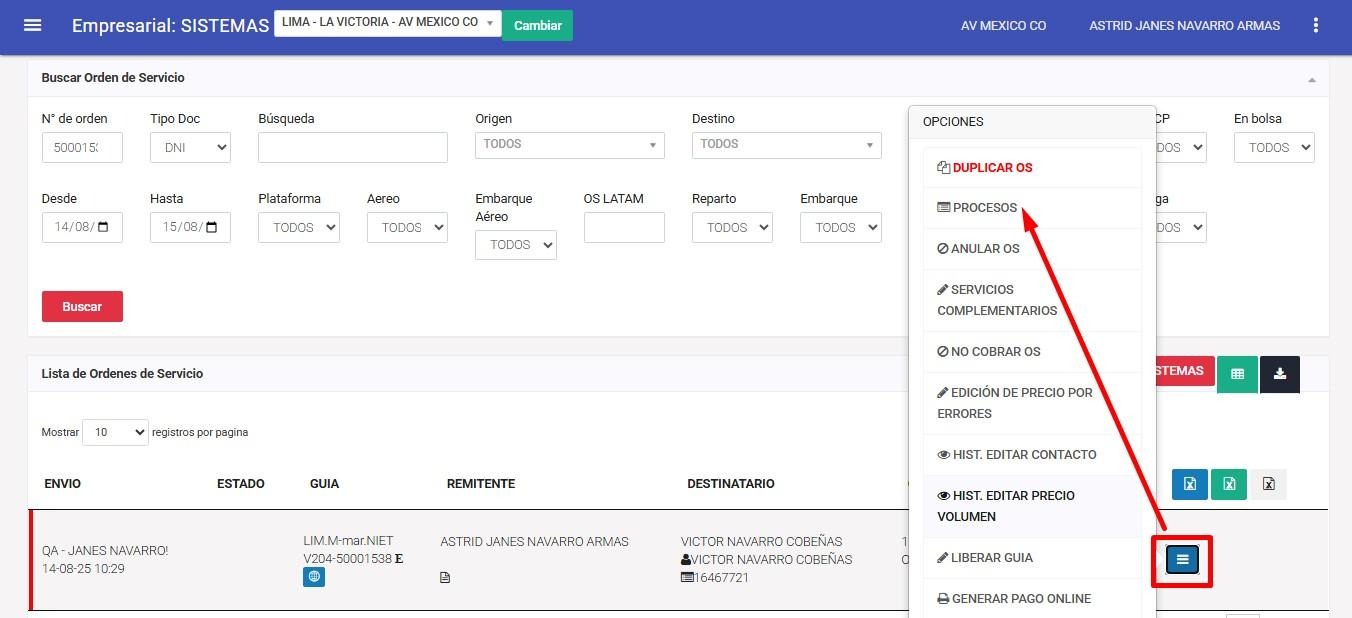Click the dark download icon button

click(1280, 373)
